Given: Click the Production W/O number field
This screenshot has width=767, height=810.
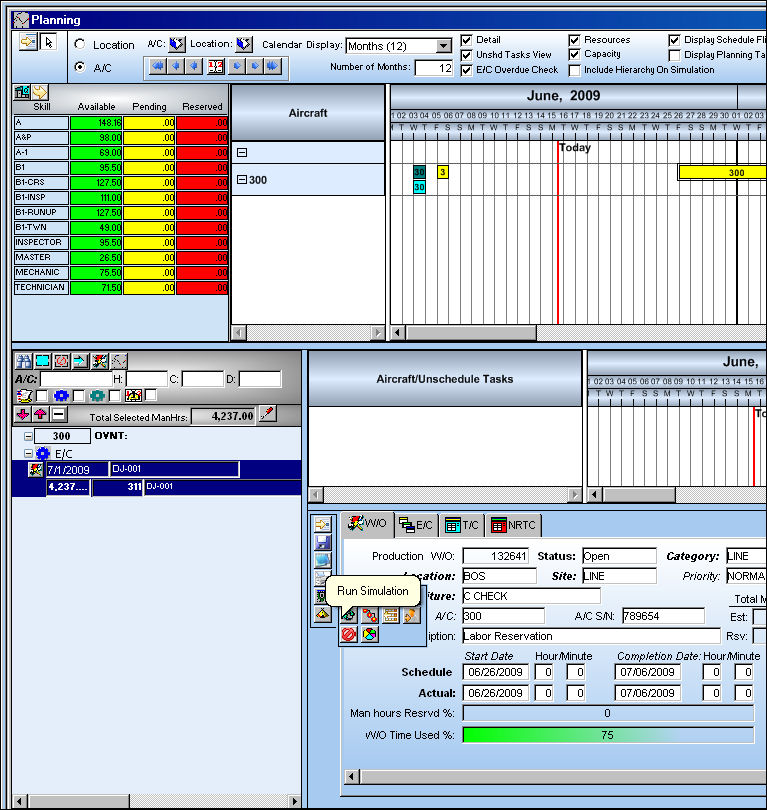Looking at the screenshot, I should (495, 556).
